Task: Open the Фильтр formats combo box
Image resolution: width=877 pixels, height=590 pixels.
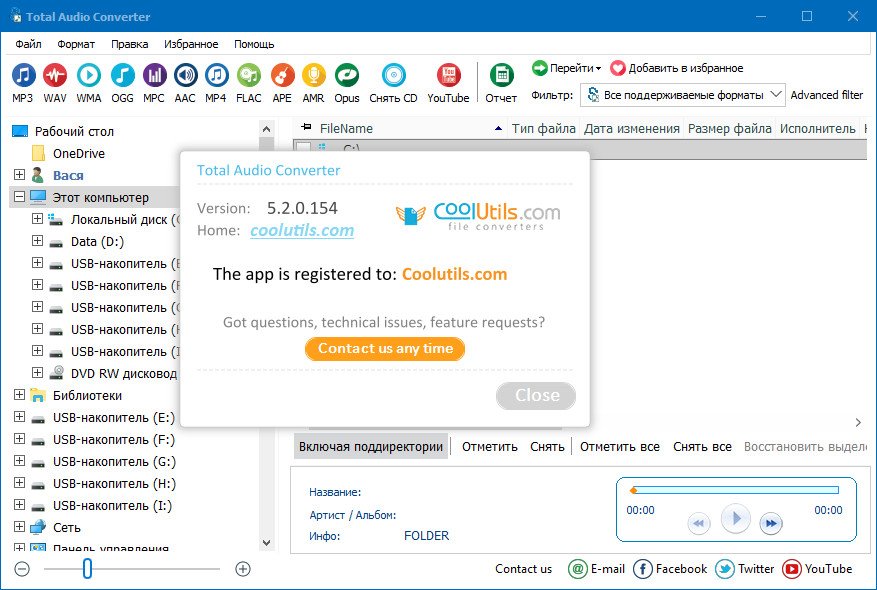Action: (x=682, y=95)
